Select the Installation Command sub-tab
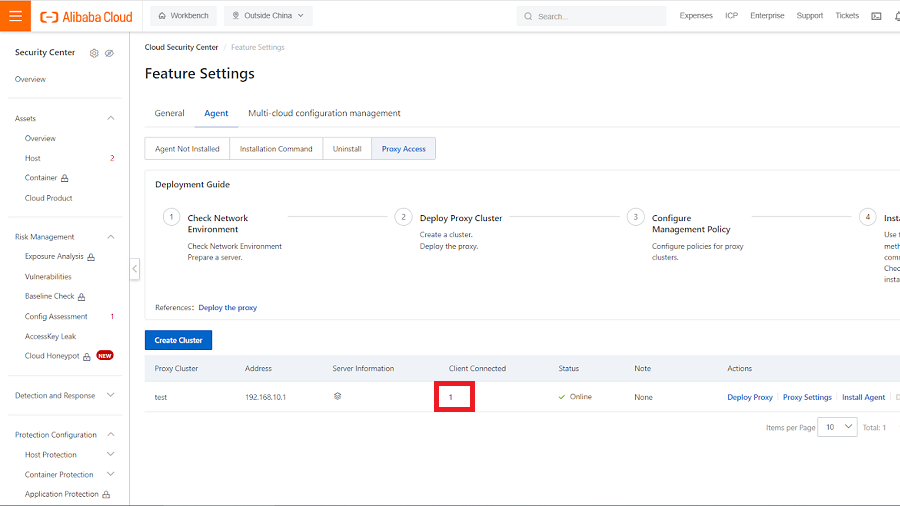 [x=276, y=149]
